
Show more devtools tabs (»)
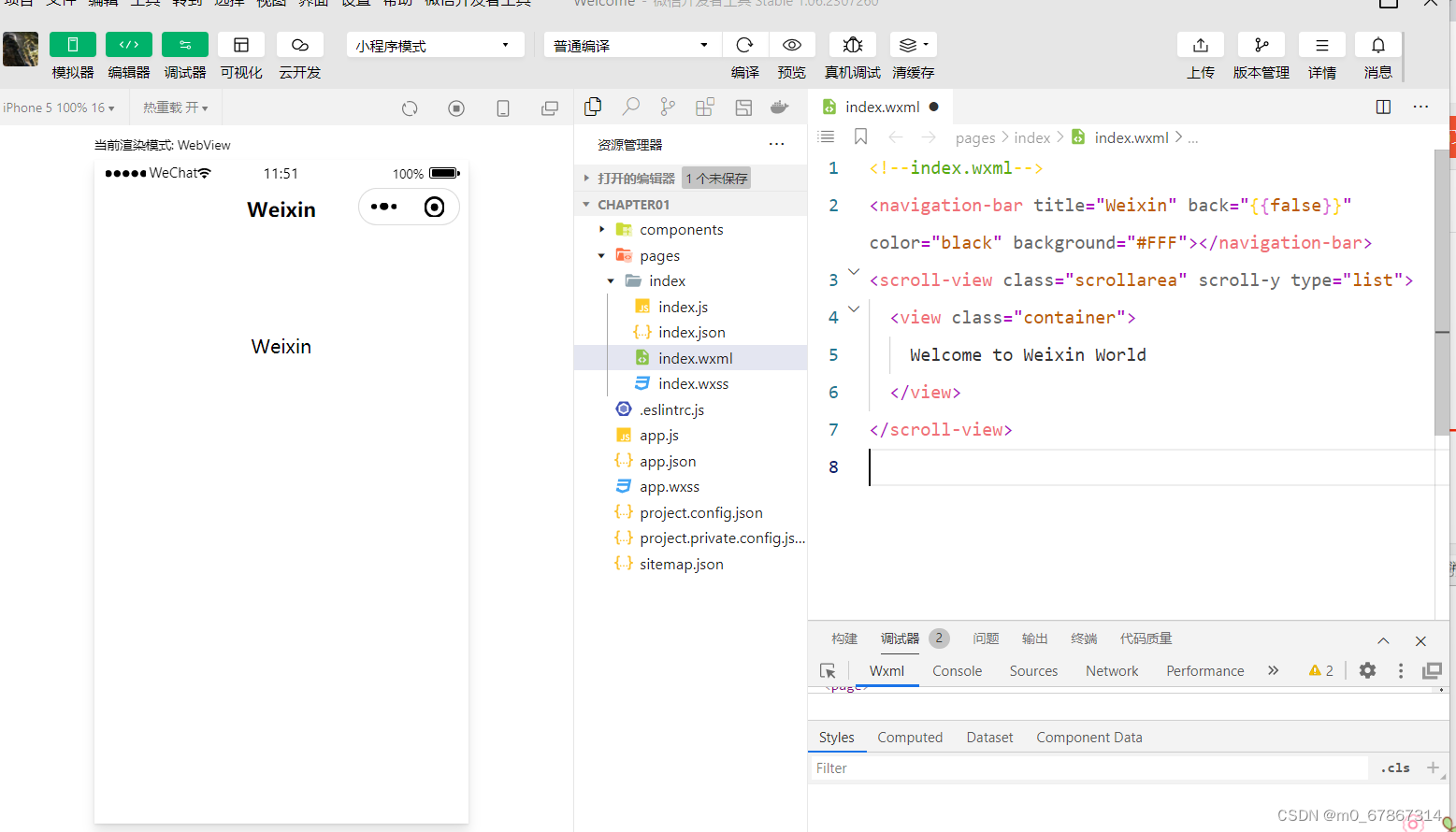click(x=1273, y=670)
